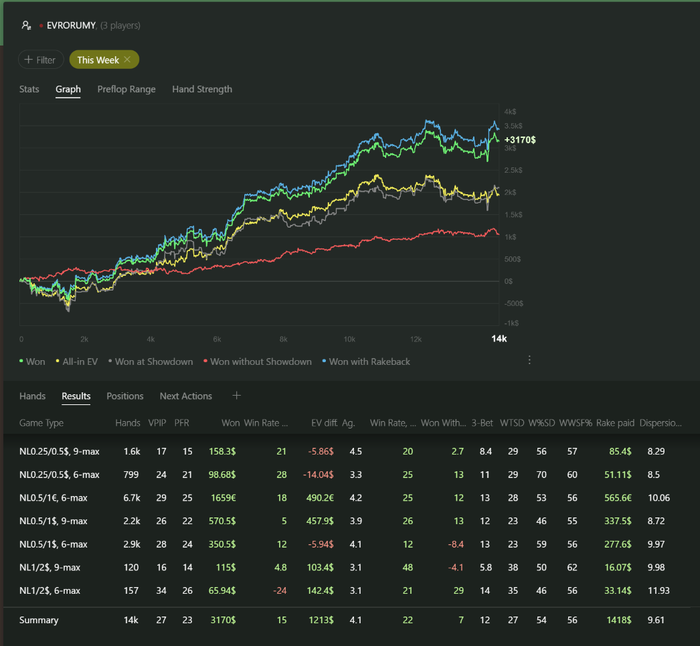700x646 pixels.
Task: Select the Hand Strength tab
Action: tap(202, 89)
